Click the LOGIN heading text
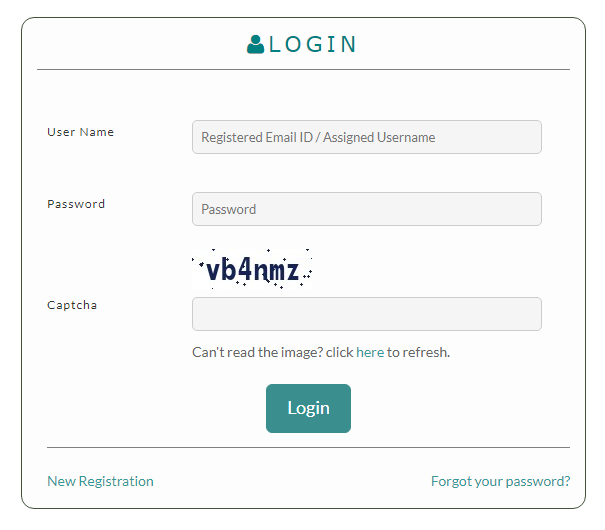Image resolution: width=605 pixels, height=530 pixels. coord(313,44)
